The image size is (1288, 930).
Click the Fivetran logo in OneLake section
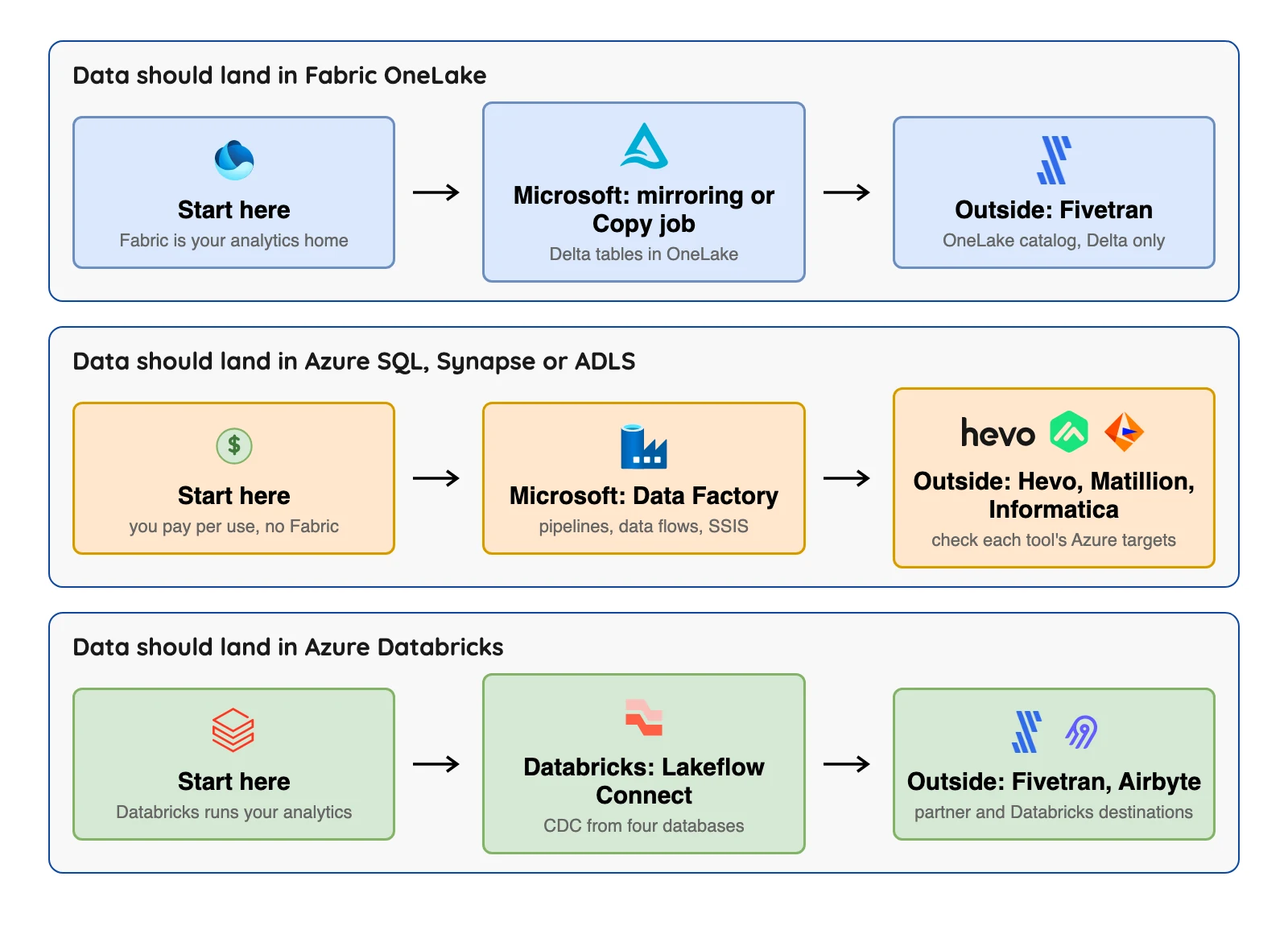pos(1054,160)
